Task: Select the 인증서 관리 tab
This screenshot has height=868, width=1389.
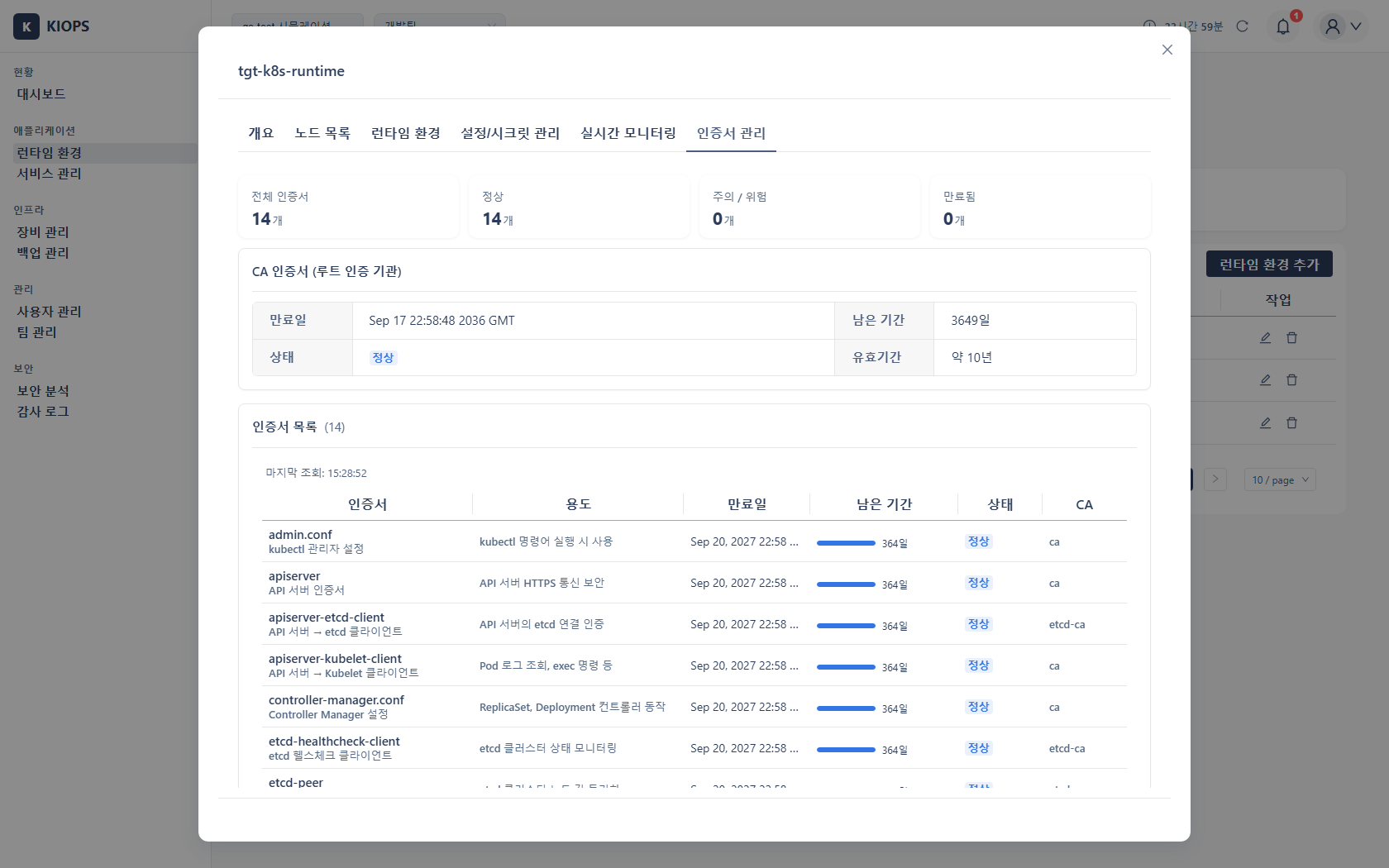Action: pos(731,133)
